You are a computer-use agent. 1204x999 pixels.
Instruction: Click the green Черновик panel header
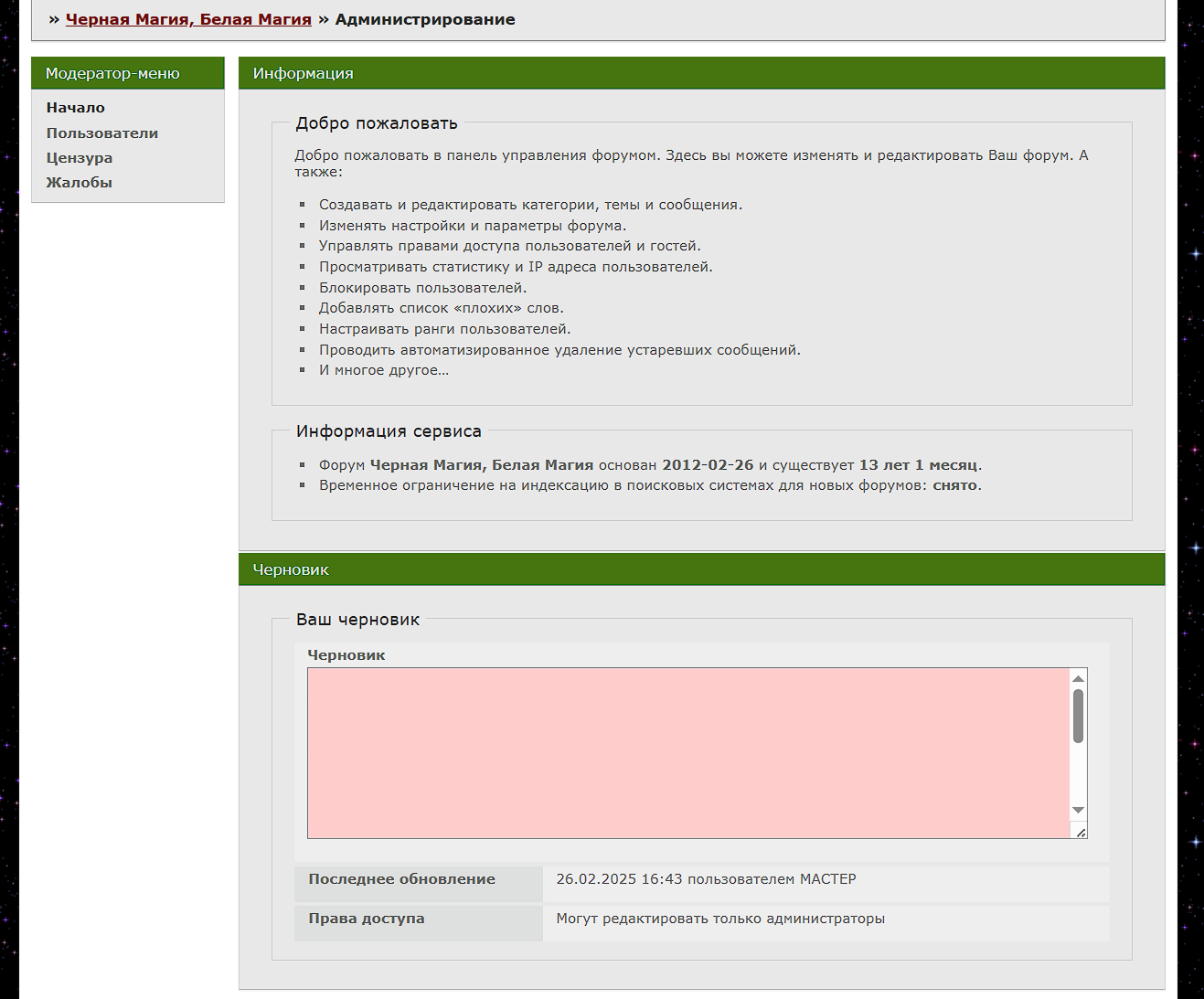coord(701,569)
